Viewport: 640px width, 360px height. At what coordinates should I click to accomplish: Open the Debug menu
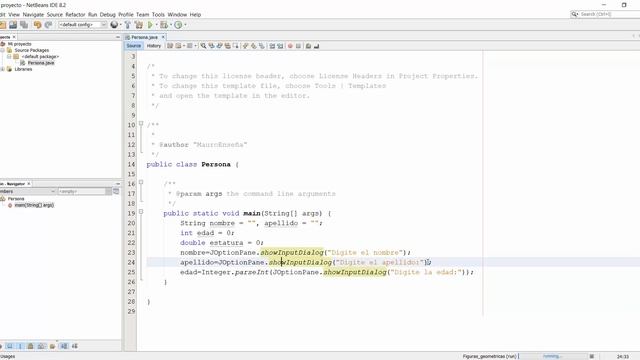(108, 14)
